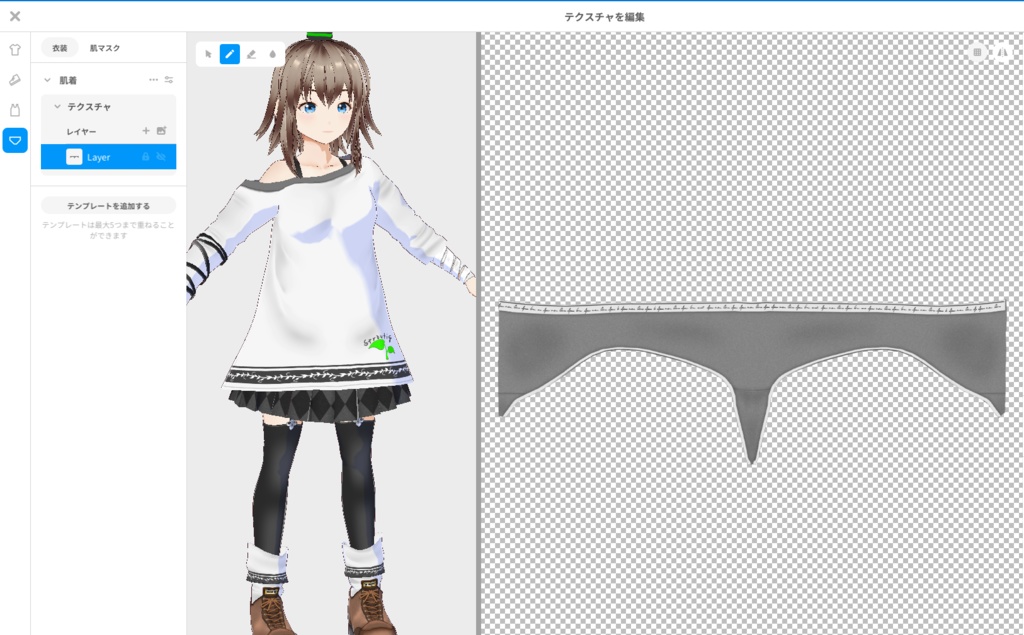The image size is (1024, 635).
Task: Click the Layer name text
Action: pos(99,157)
